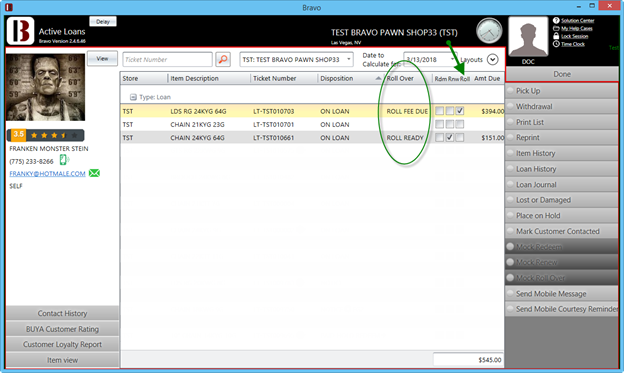Click the Ticket Number input field
The height and width of the screenshot is (373, 624).
pos(167,59)
